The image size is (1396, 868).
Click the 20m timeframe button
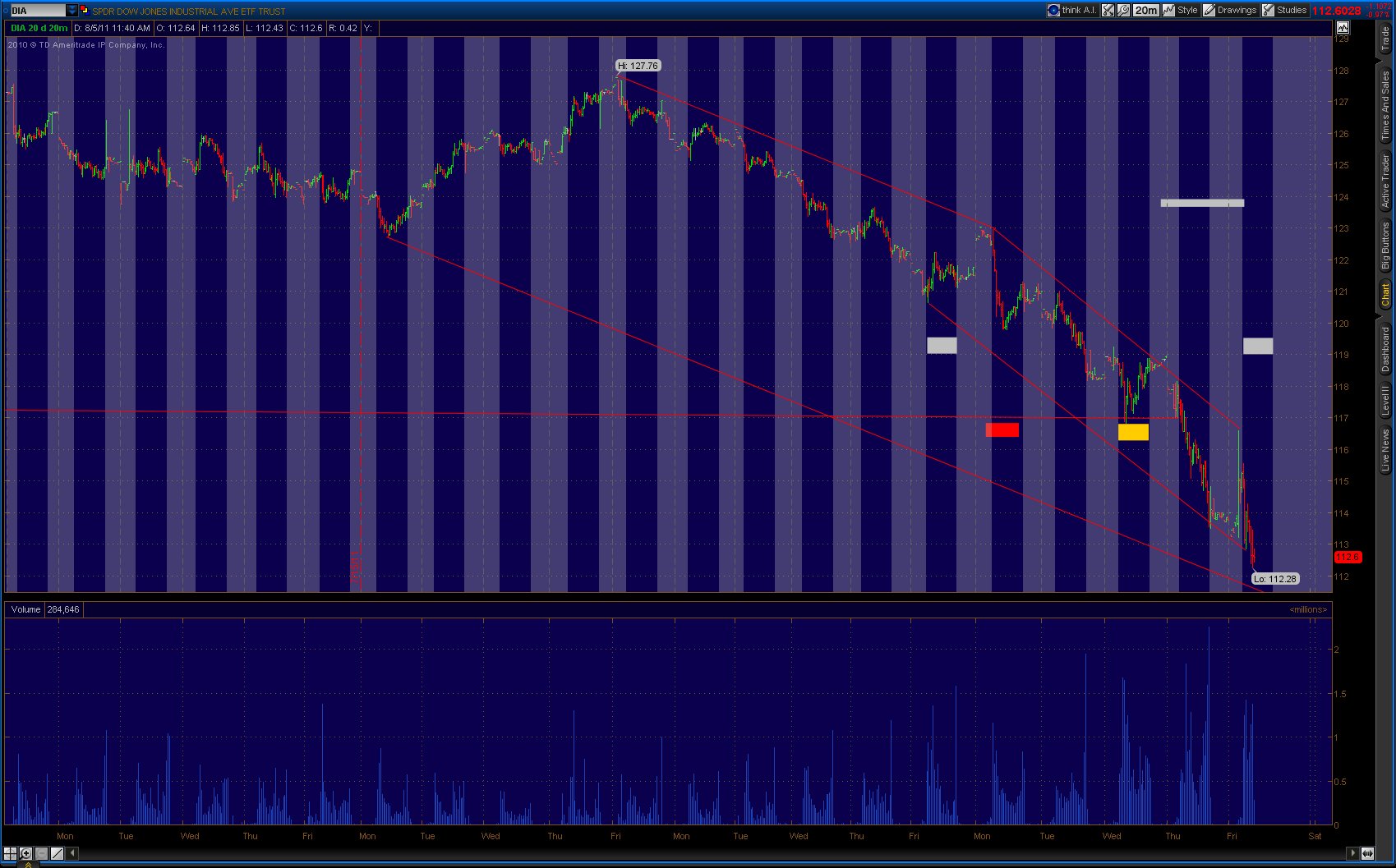(x=1145, y=10)
